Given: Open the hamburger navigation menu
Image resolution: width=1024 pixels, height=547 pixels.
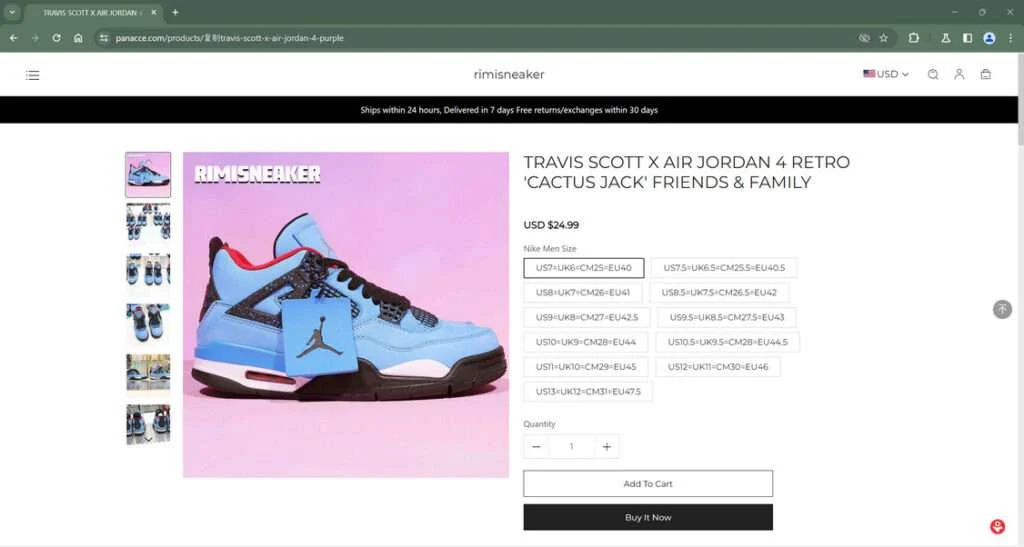Looking at the screenshot, I should [x=33, y=75].
